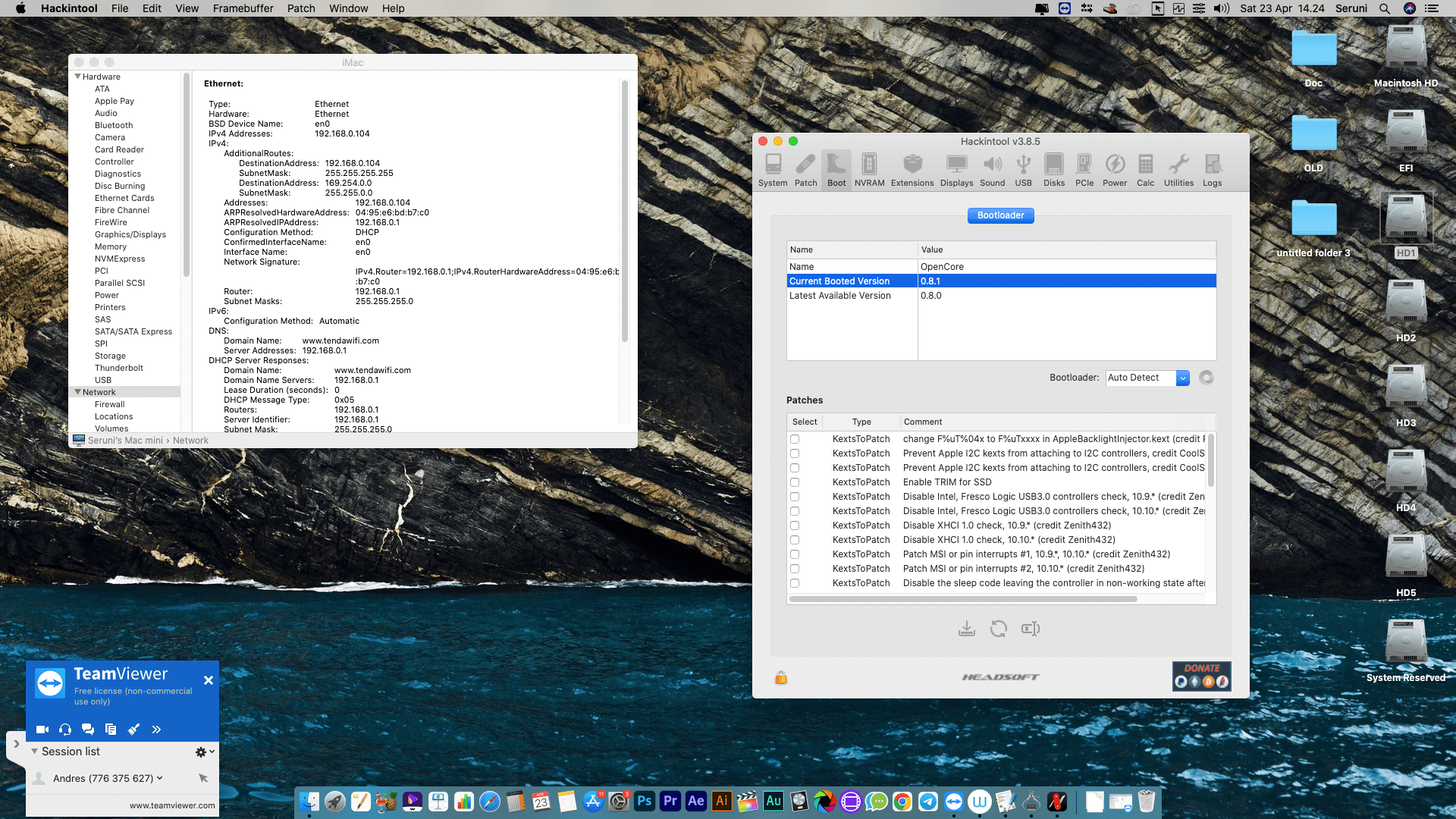Image resolution: width=1456 pixels, height=819 pixels.
Task: Check the AppleBacklightInjector.kext patch checkbox
Action: [795, 439]
